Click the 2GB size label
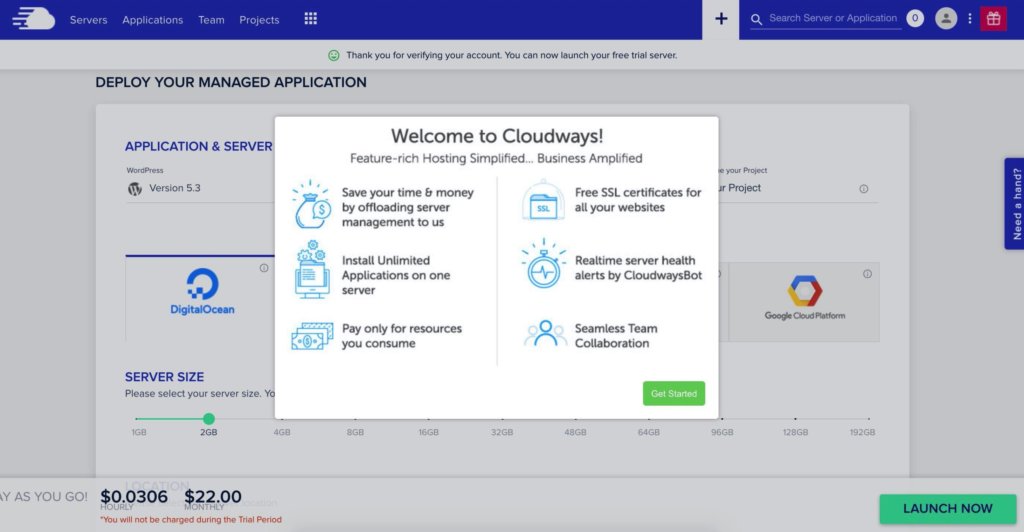1024x532 pixels. coord(208,432)
